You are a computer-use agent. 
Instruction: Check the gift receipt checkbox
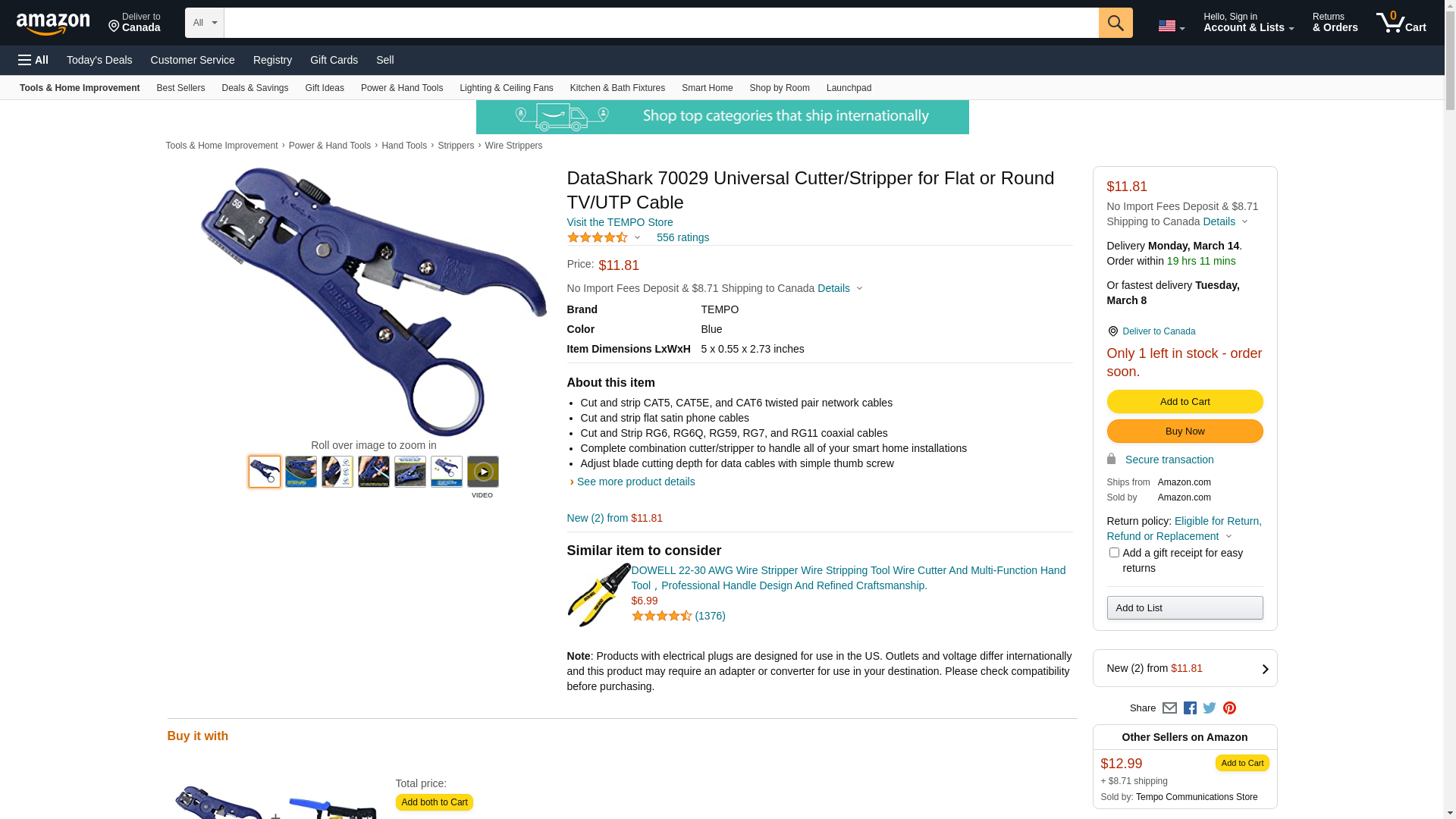pyautogui.click(x=1113, y=553)
